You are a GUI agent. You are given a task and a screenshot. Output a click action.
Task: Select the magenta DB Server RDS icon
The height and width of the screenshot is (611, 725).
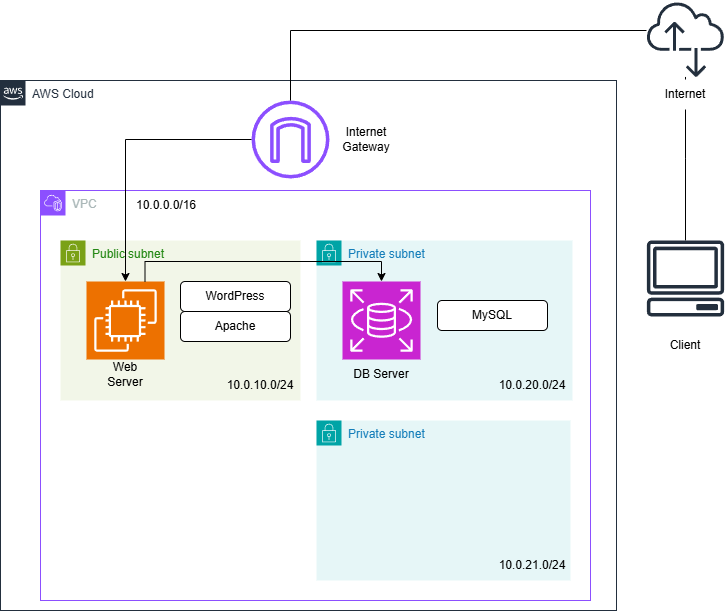point(381,320)
